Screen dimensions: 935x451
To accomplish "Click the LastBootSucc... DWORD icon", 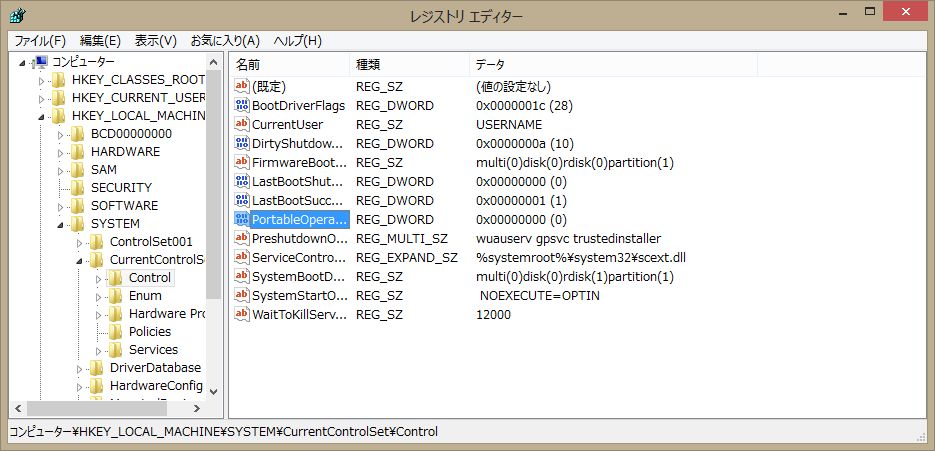I will [242, 200].
